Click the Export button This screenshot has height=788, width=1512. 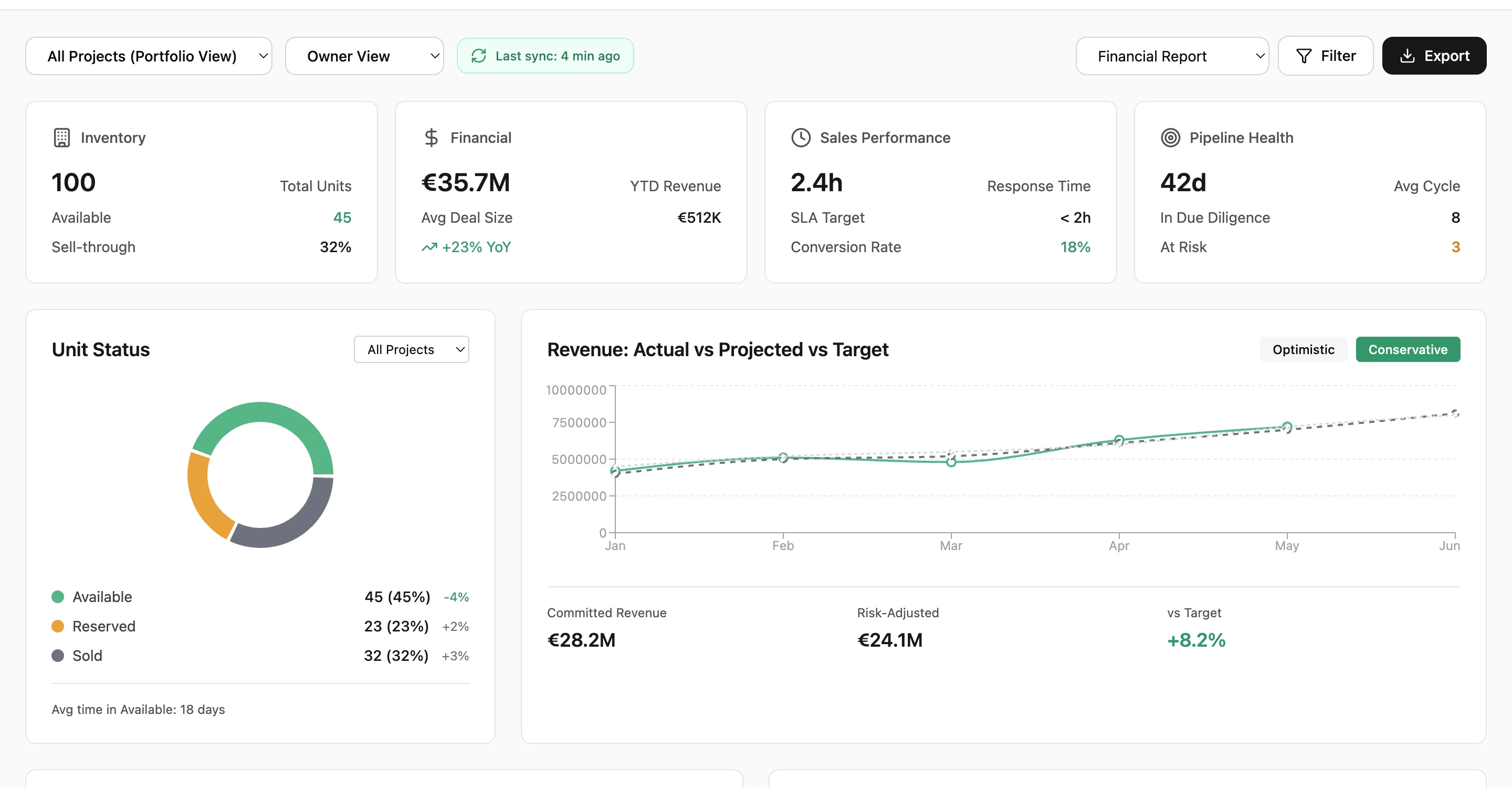pyautogui.click(x=1434, y=55)
